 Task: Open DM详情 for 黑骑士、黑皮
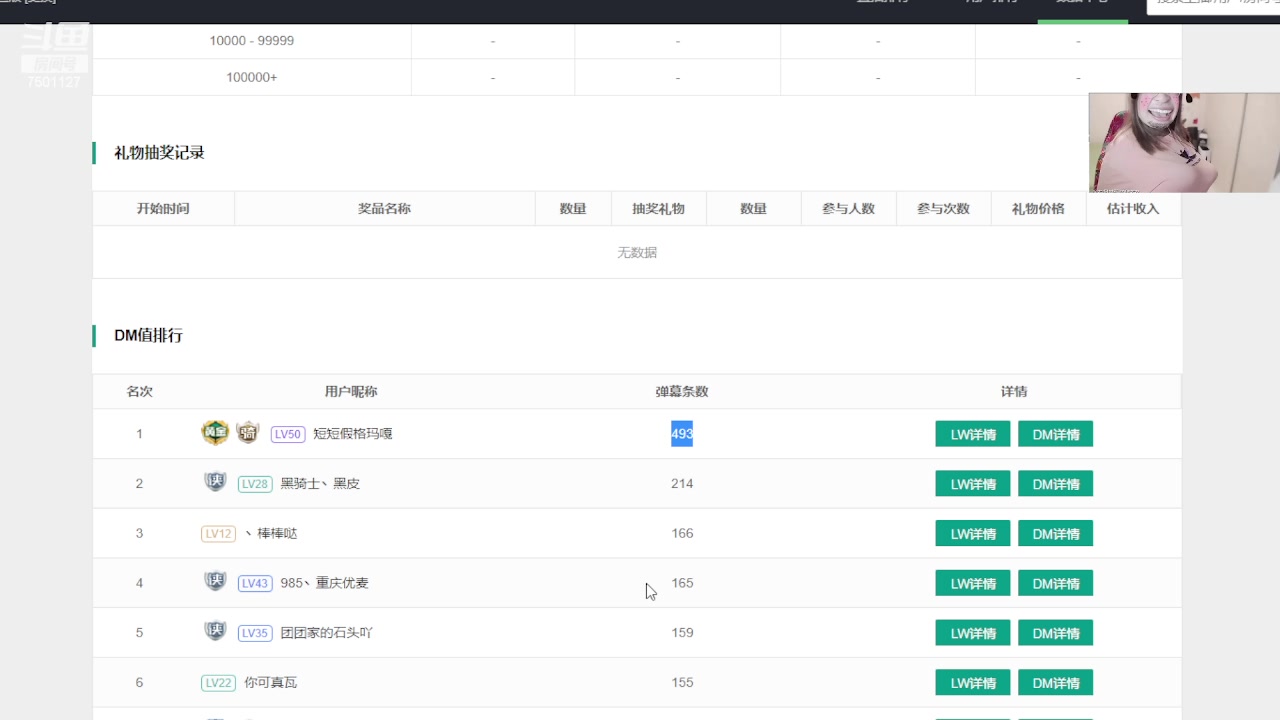[1055, 483]
